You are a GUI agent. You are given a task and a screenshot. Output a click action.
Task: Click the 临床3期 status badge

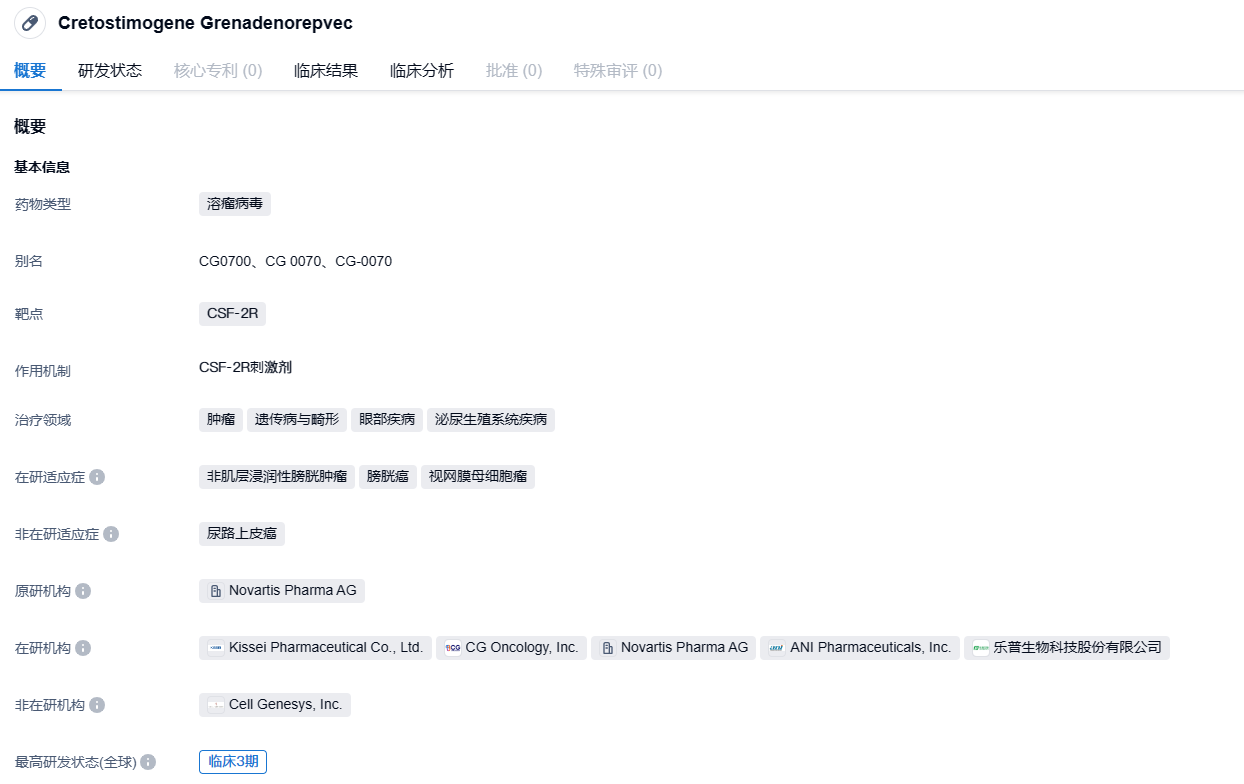[233, 762]
